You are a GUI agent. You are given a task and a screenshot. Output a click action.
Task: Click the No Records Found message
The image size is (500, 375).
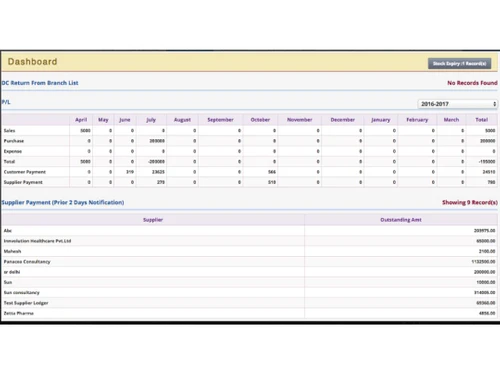pyautogui.click(x=472, y=83)
